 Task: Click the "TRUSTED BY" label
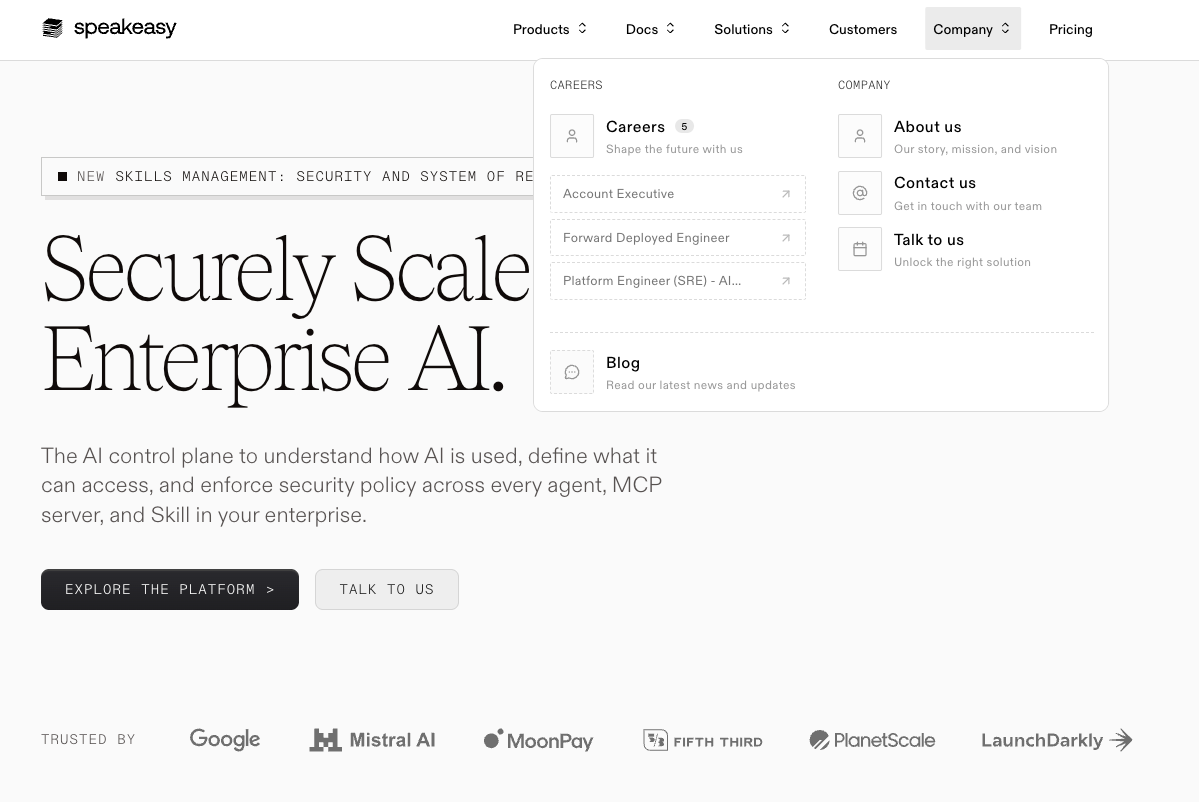(88, 739)
